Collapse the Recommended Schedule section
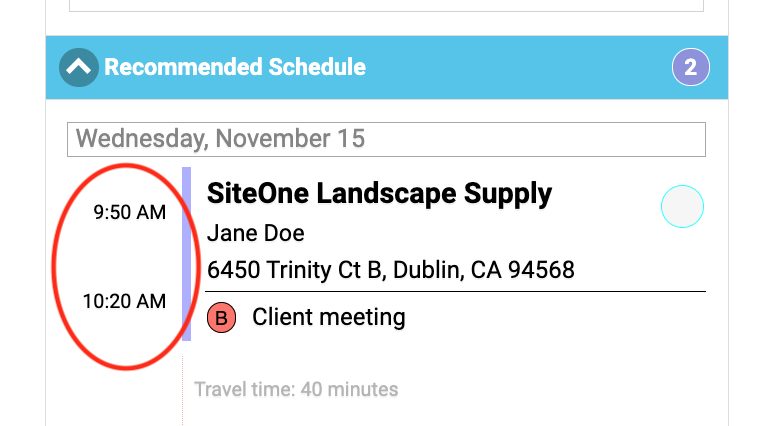 79,67
